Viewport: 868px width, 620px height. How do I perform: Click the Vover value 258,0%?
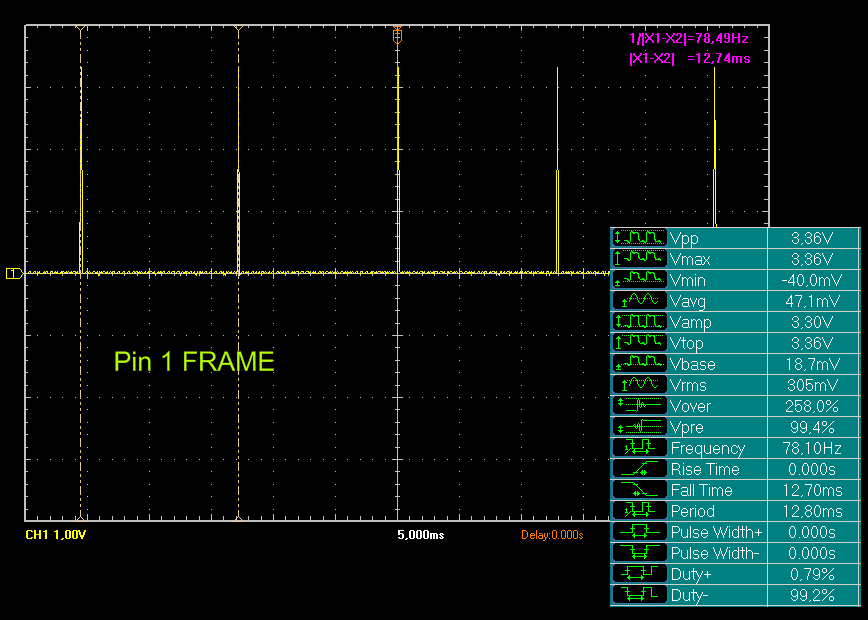[x=812, y=406]
